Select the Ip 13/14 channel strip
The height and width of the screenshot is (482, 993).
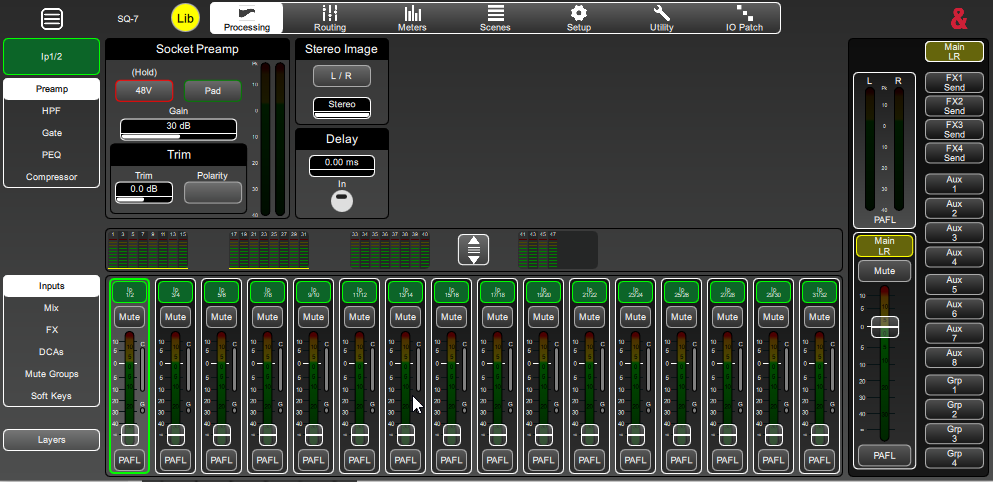click(405, 292)
